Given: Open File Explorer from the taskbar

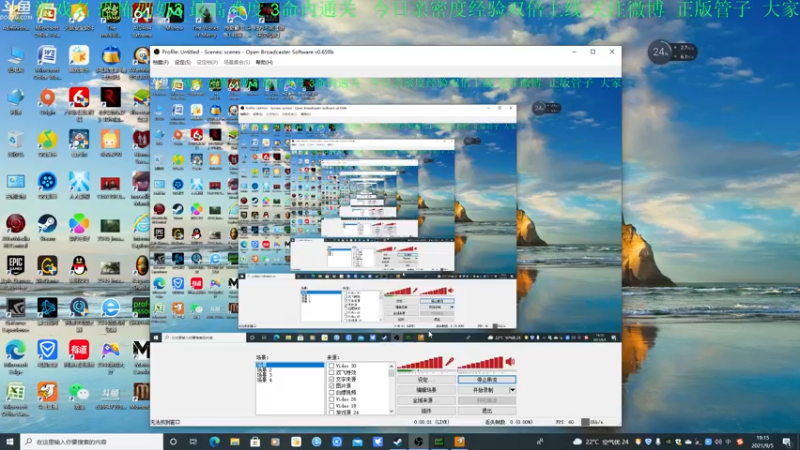Looking at the screenshot, I should 235,441.
